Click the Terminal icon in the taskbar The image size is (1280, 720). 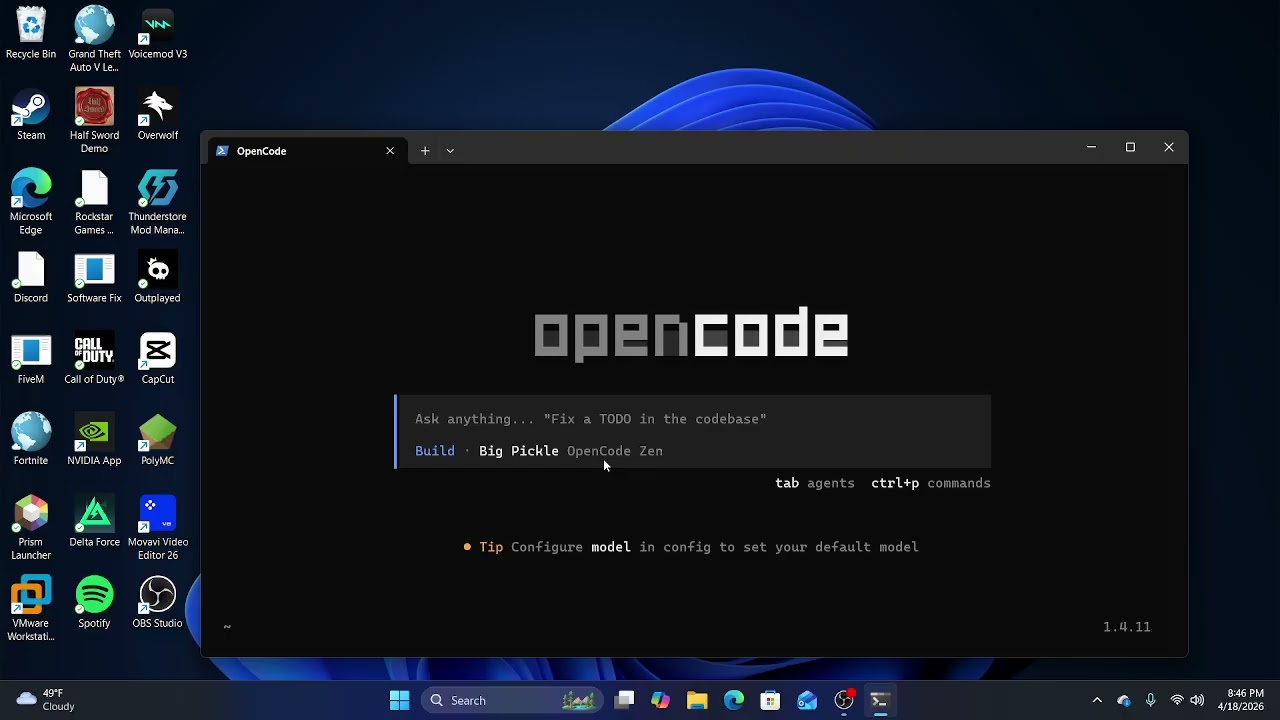(x=880, y=700)
